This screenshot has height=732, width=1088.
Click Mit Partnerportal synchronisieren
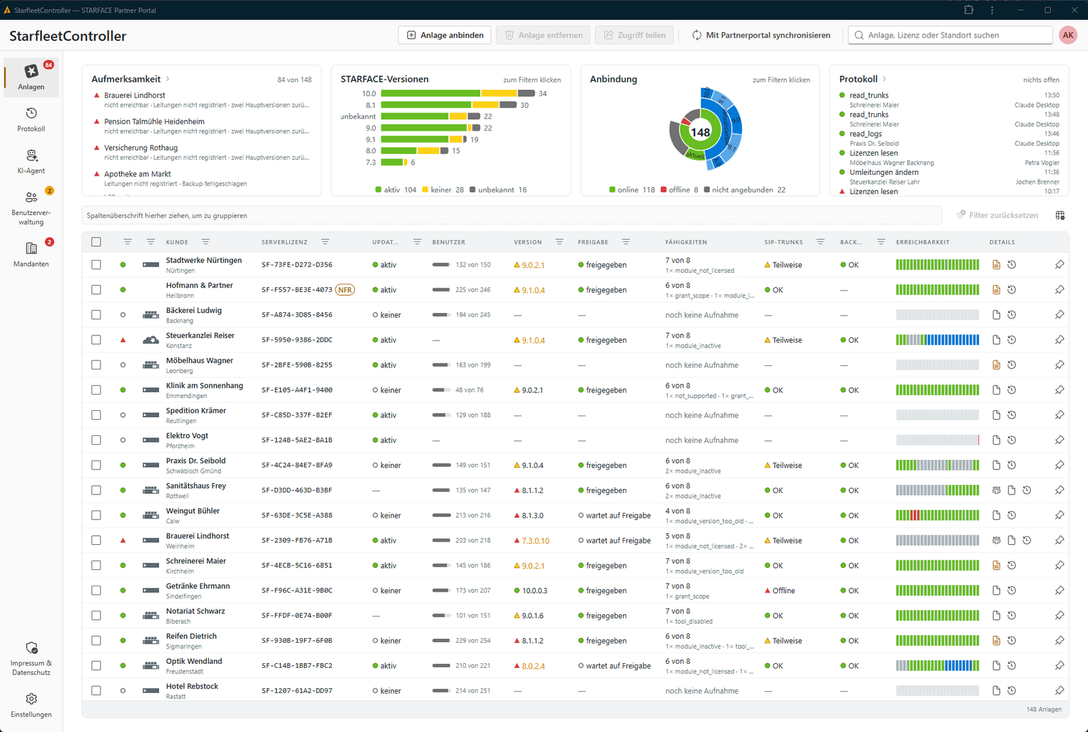point(760,35)
